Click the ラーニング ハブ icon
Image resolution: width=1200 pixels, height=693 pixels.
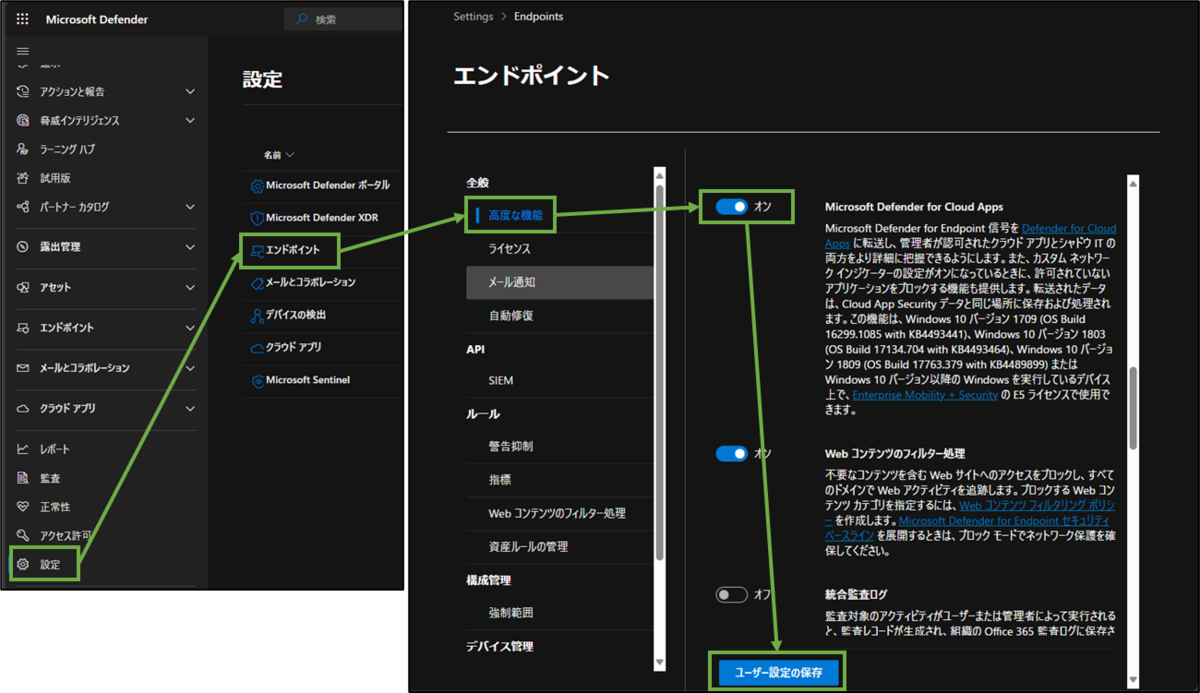click(23, 149)
